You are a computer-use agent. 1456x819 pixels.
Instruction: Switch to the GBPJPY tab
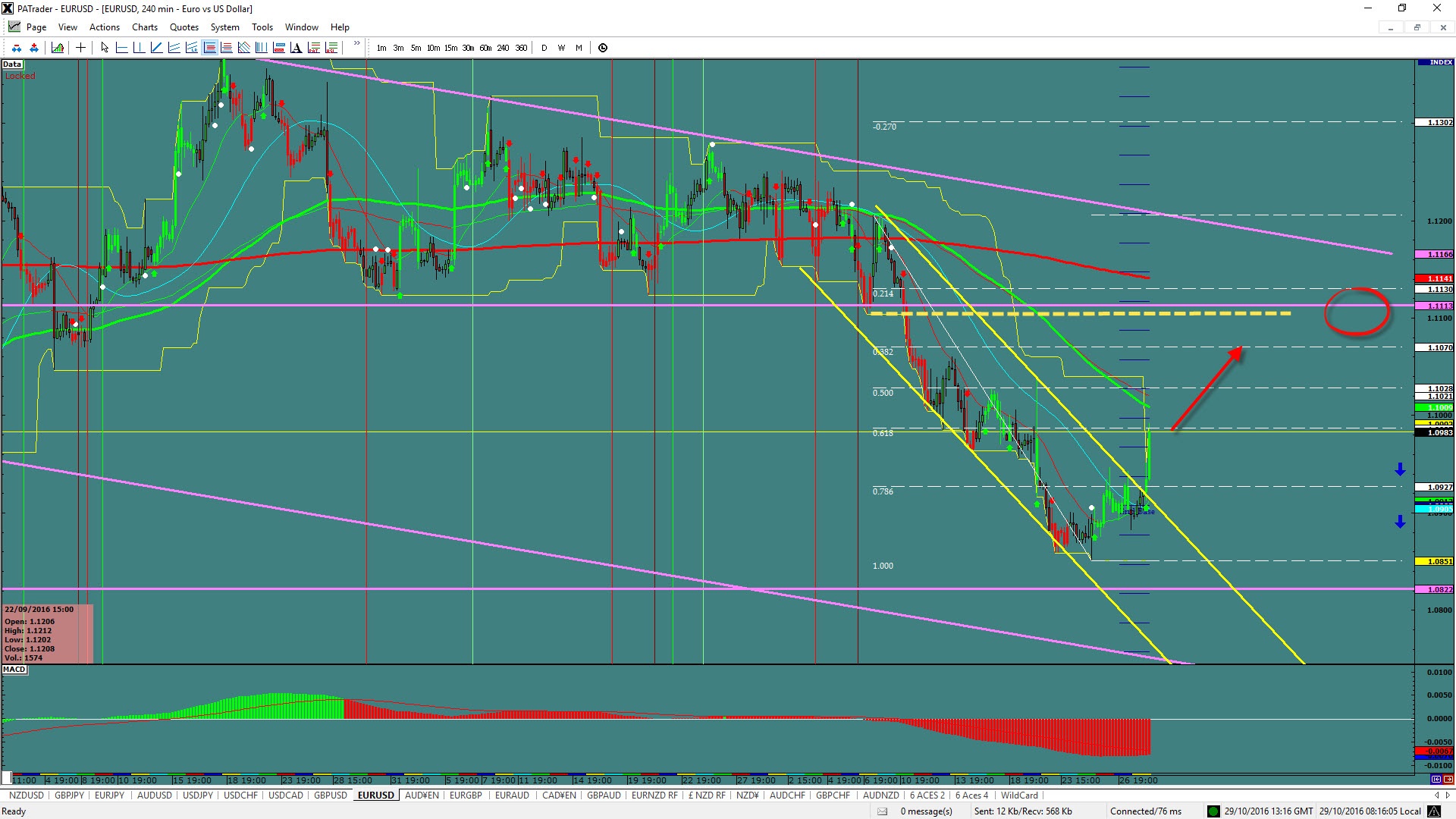click(70, 795)
